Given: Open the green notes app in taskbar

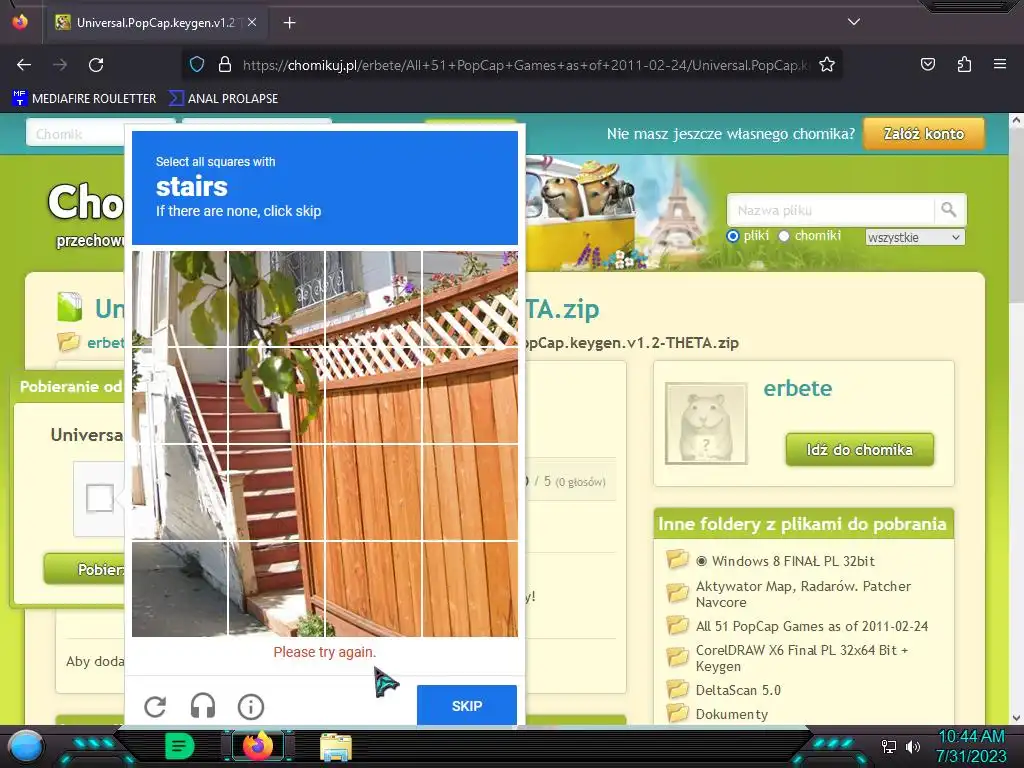Looking at the screenshot, I should click(180, 746).
